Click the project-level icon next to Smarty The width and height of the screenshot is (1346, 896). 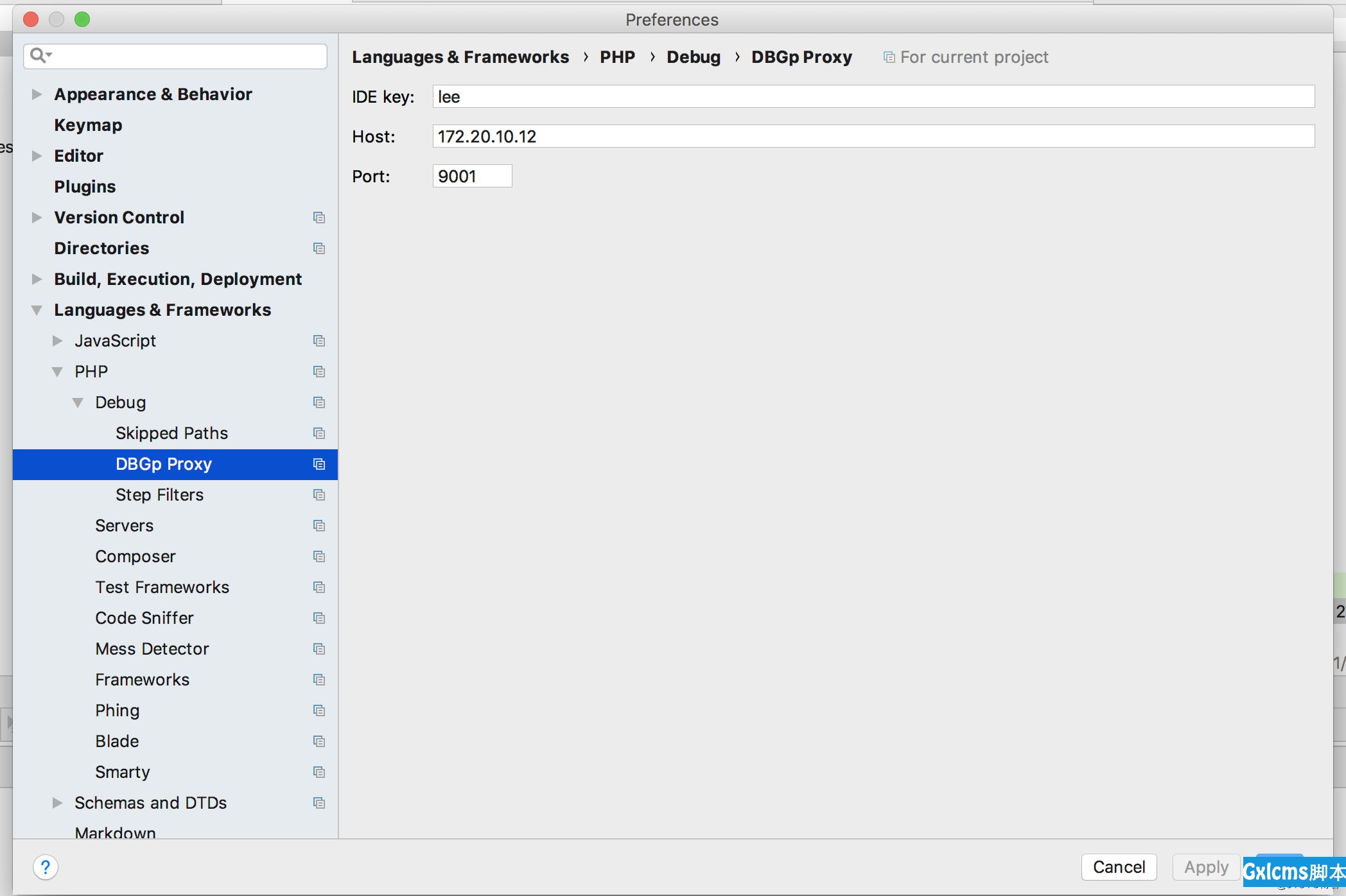pos(319,772)
